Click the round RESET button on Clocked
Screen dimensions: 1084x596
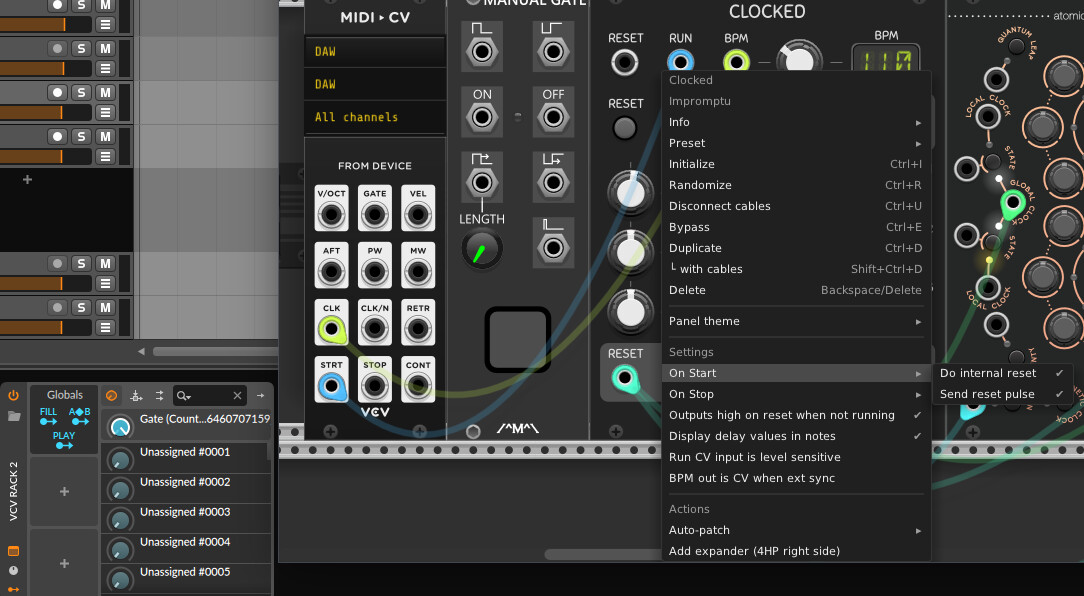point(625,128)
